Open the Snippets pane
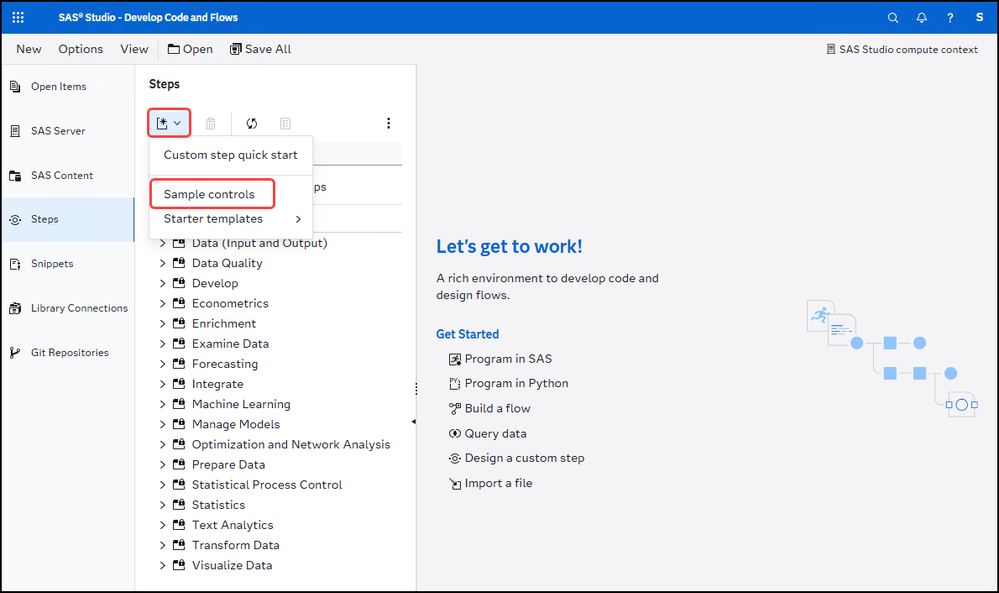999x593 pixels. click(x=68, y=264)
